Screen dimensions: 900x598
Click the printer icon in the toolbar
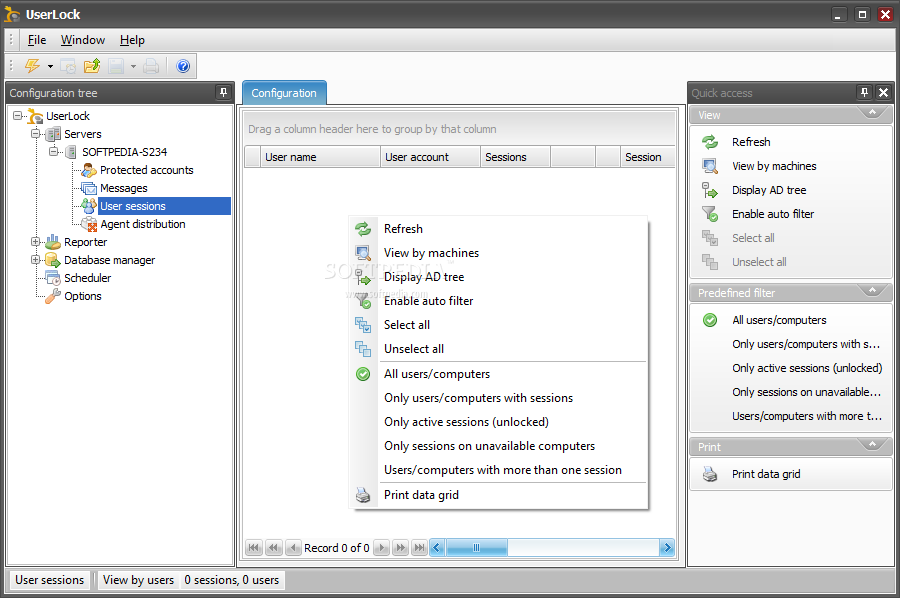(151, 66)
